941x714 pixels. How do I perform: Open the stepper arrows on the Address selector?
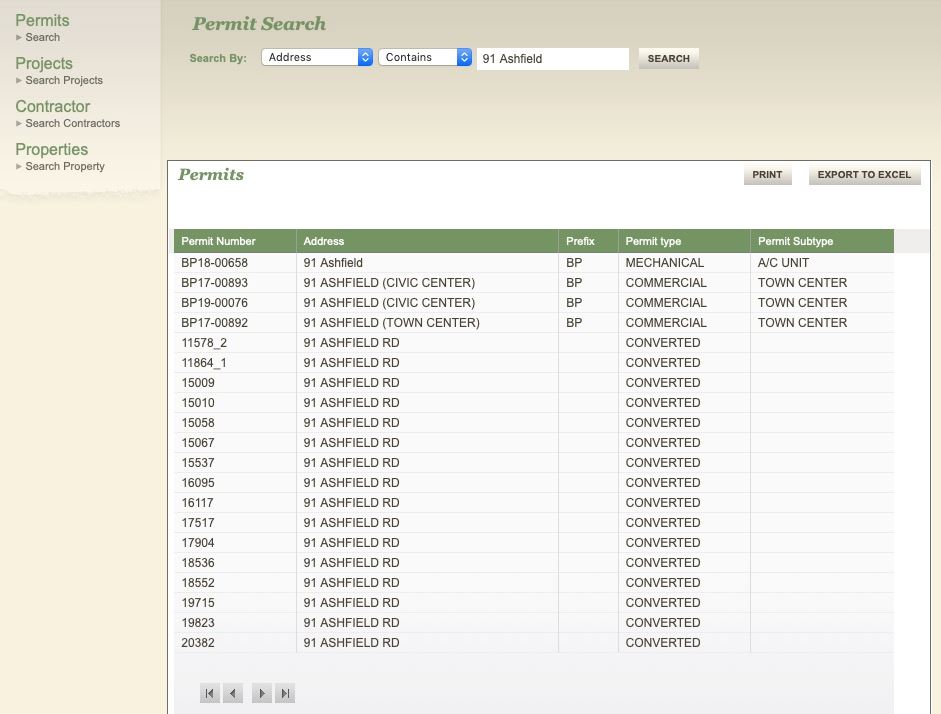click(x=365, y=57)
